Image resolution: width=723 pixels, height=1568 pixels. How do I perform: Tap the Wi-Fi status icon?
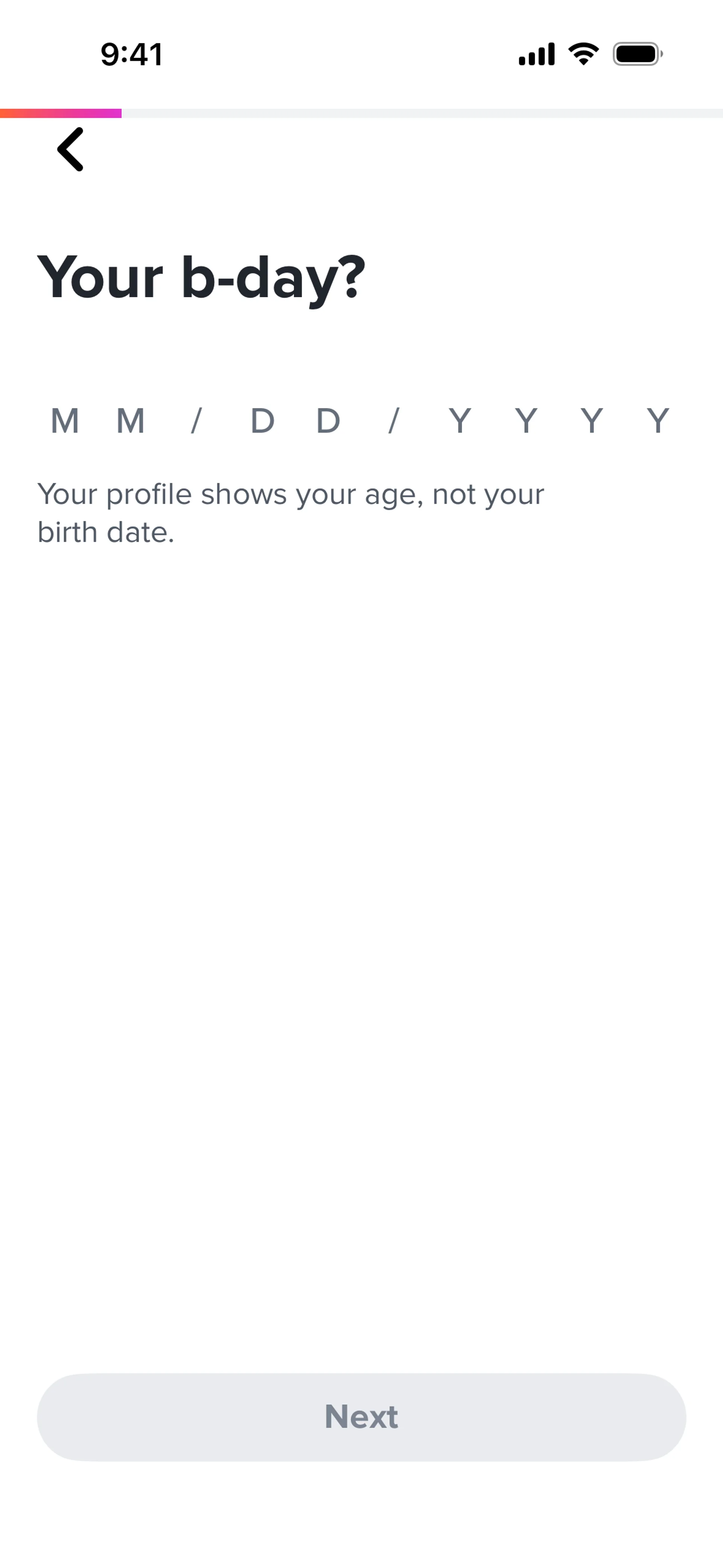583,54
